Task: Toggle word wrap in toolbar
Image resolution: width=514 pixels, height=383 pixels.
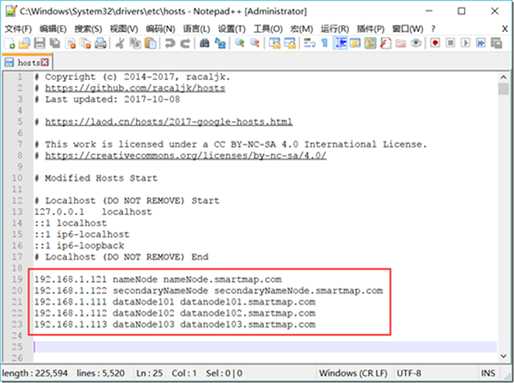Action: (x=309, y=43)
